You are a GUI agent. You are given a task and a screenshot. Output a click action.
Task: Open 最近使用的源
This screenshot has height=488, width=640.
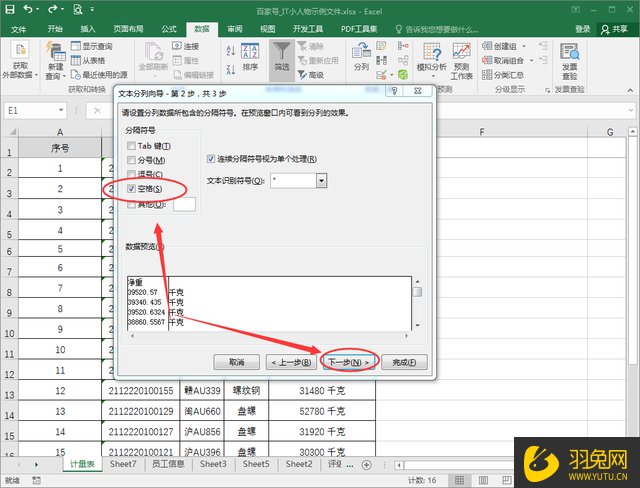click(99, 75)
